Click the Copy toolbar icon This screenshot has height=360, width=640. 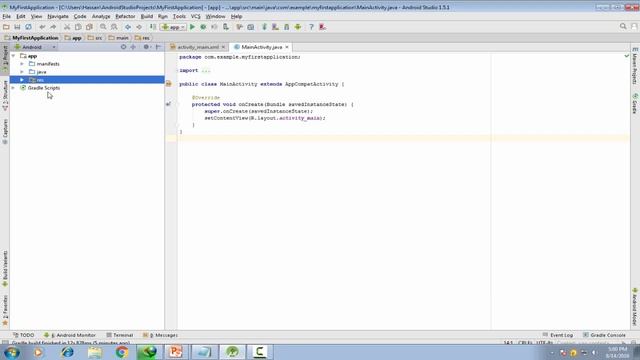pyautogui.click(x=78, y=27)
